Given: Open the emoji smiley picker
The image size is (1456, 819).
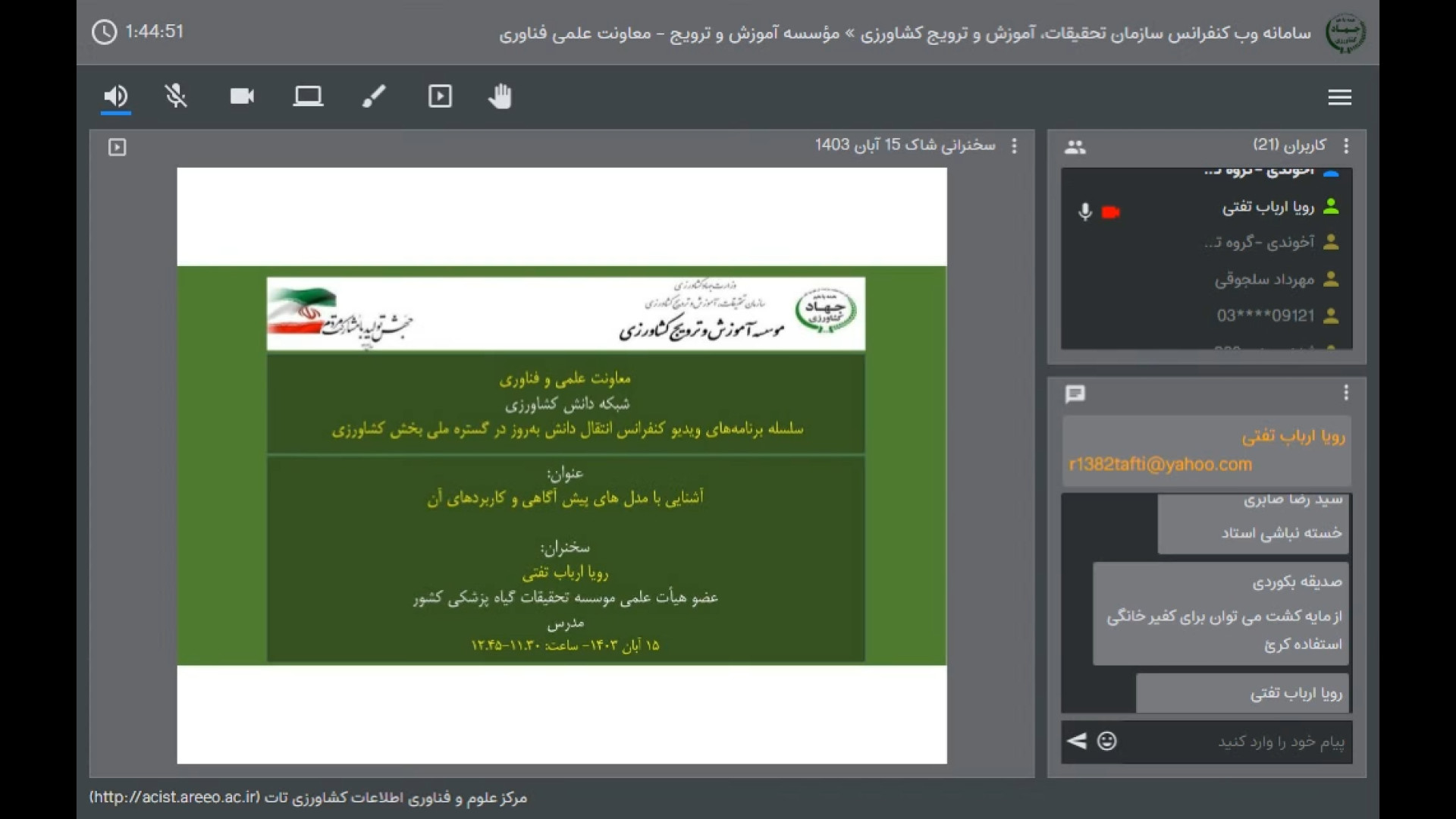Looking at the screenshot, I should (1107, 741).
